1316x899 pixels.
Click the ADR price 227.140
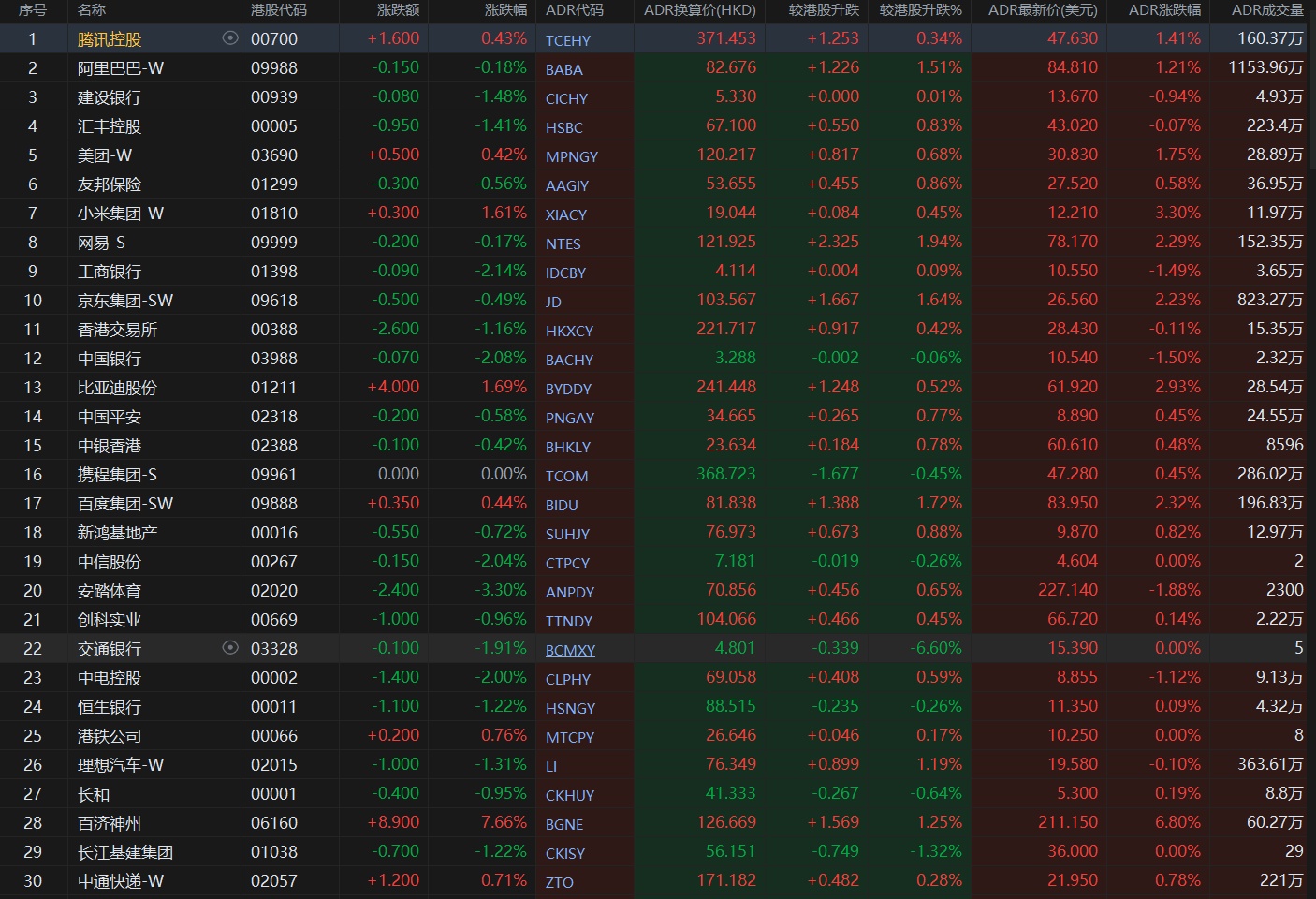pos(1068,590)
